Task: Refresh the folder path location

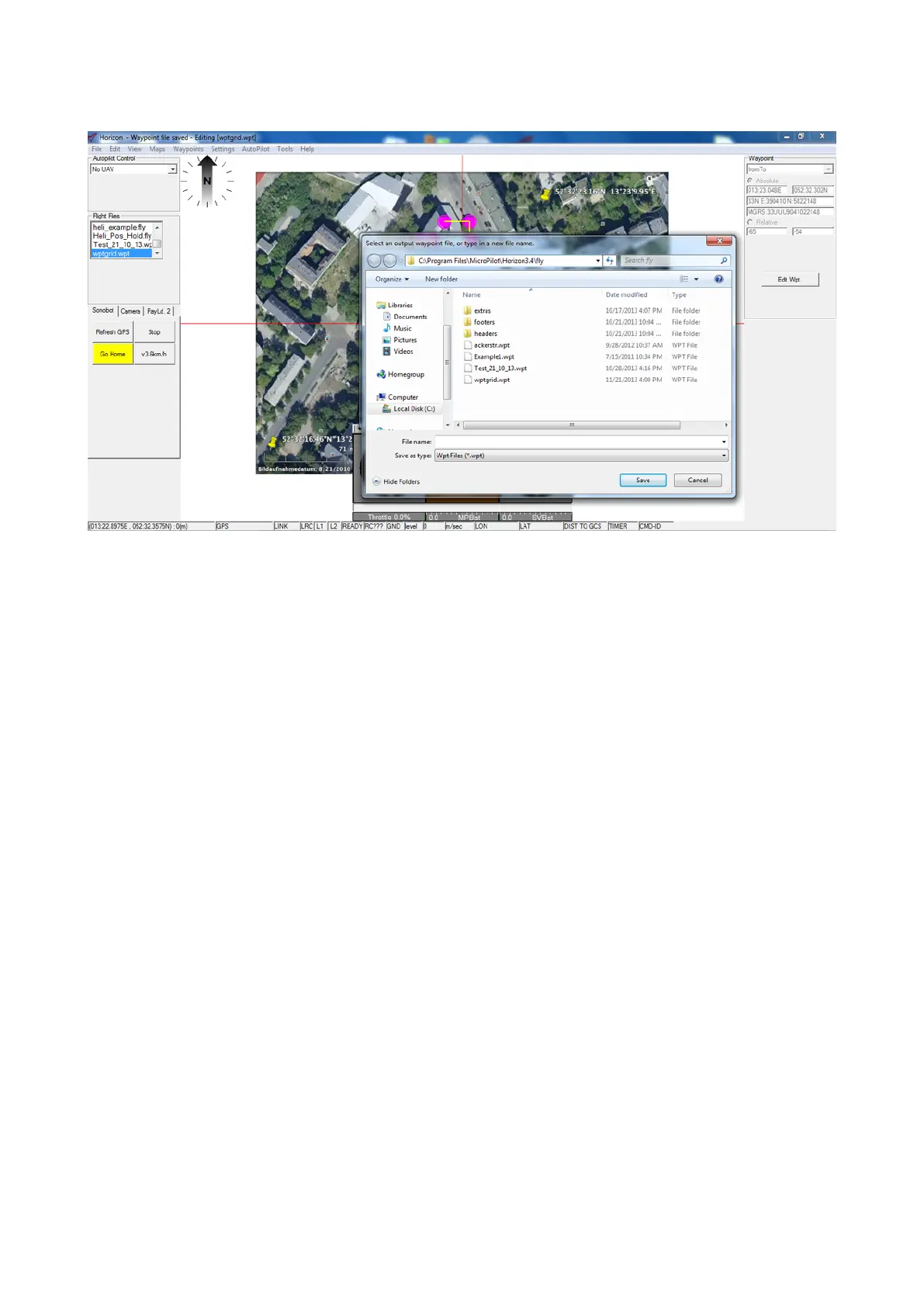Action: pos(610,261)
